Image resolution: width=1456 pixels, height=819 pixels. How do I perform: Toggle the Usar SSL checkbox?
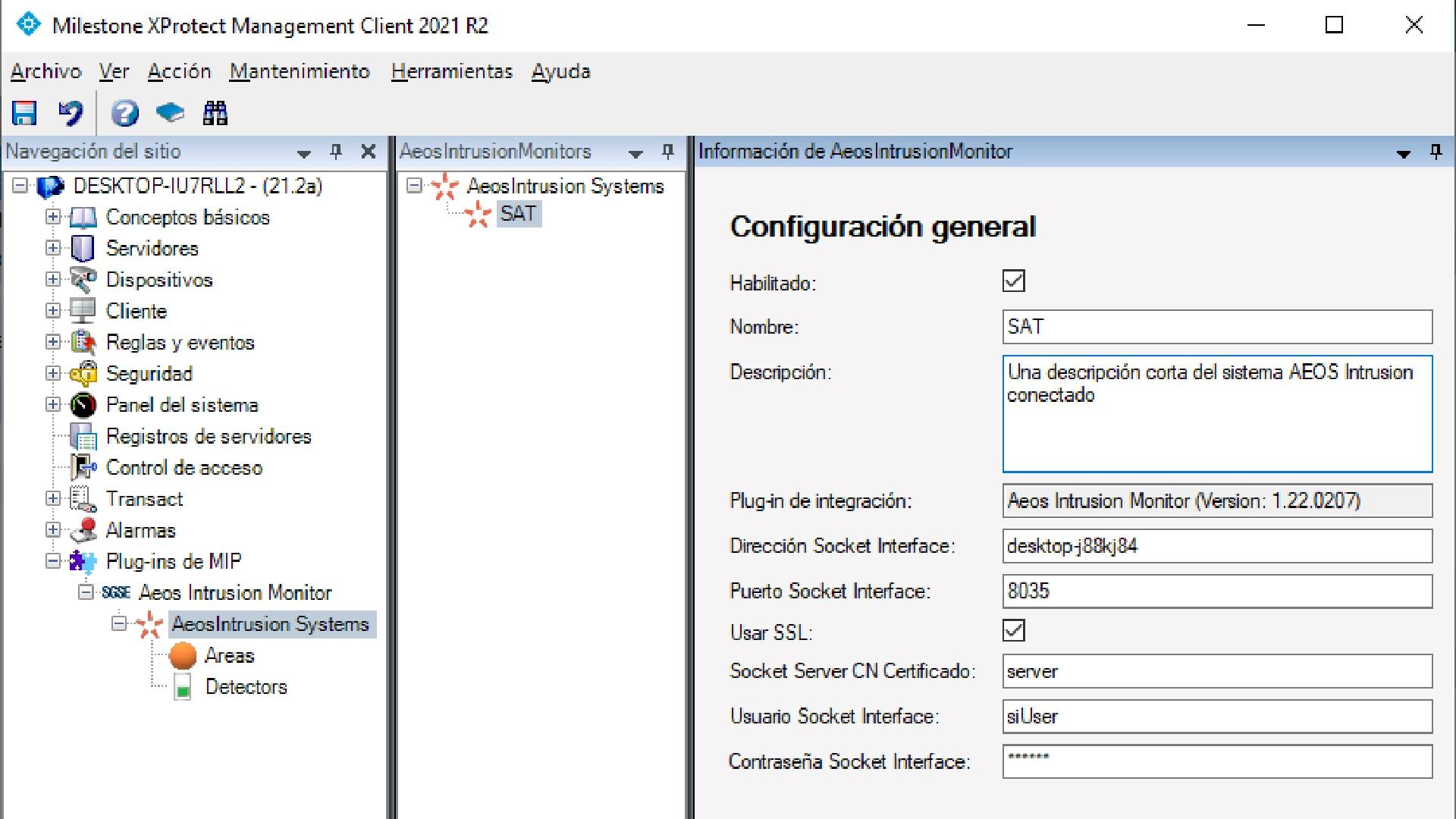coord(1014,631)
